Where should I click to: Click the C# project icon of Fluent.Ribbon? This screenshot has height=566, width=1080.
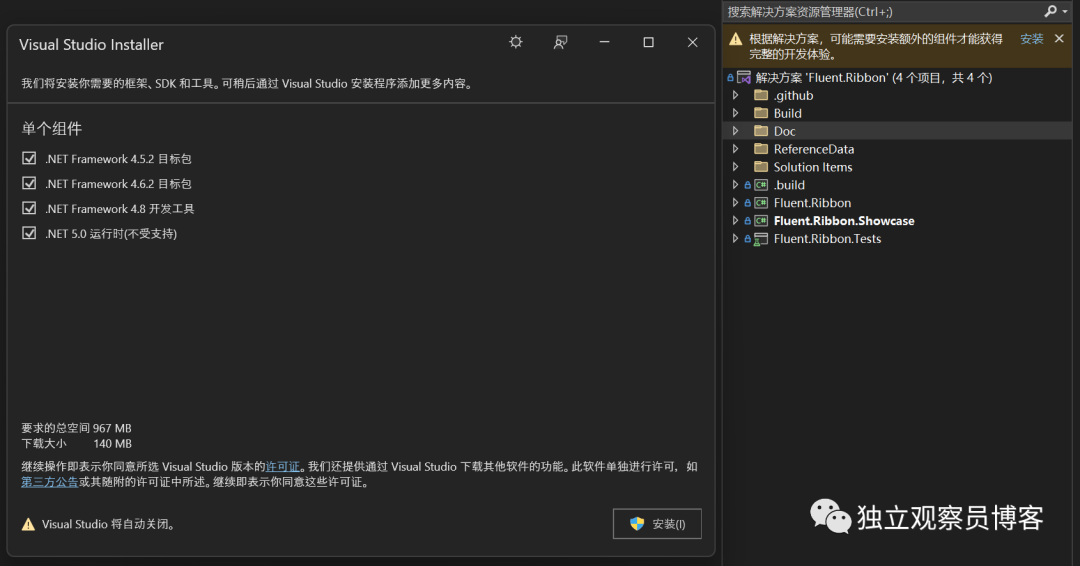tap(761, 202)
